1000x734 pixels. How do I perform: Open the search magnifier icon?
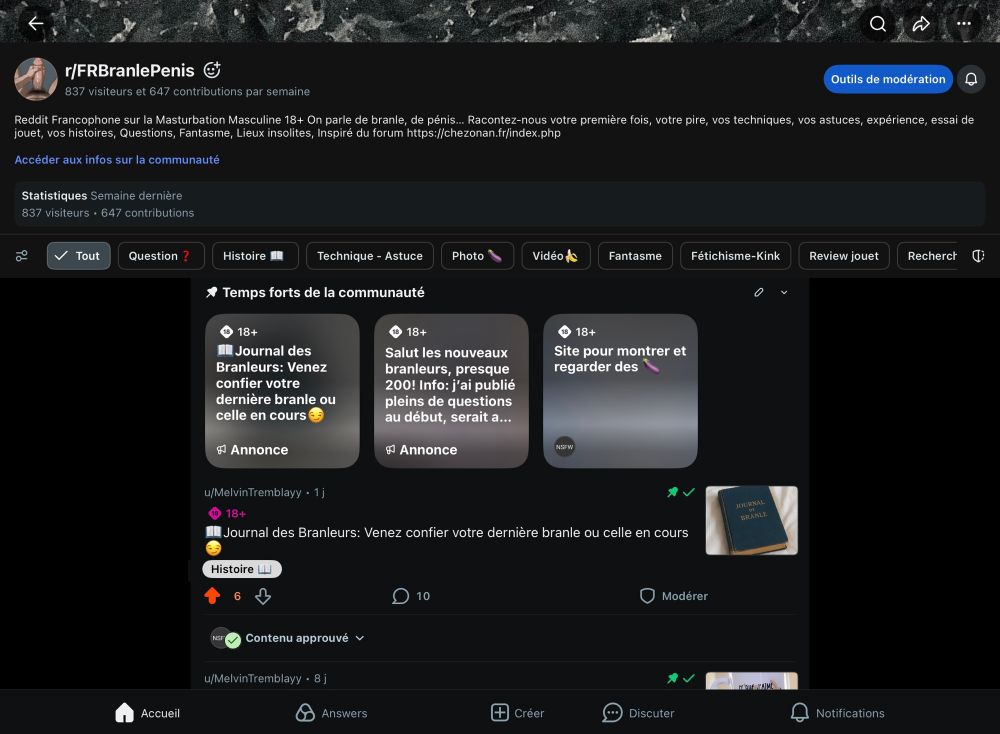point(878,24)
